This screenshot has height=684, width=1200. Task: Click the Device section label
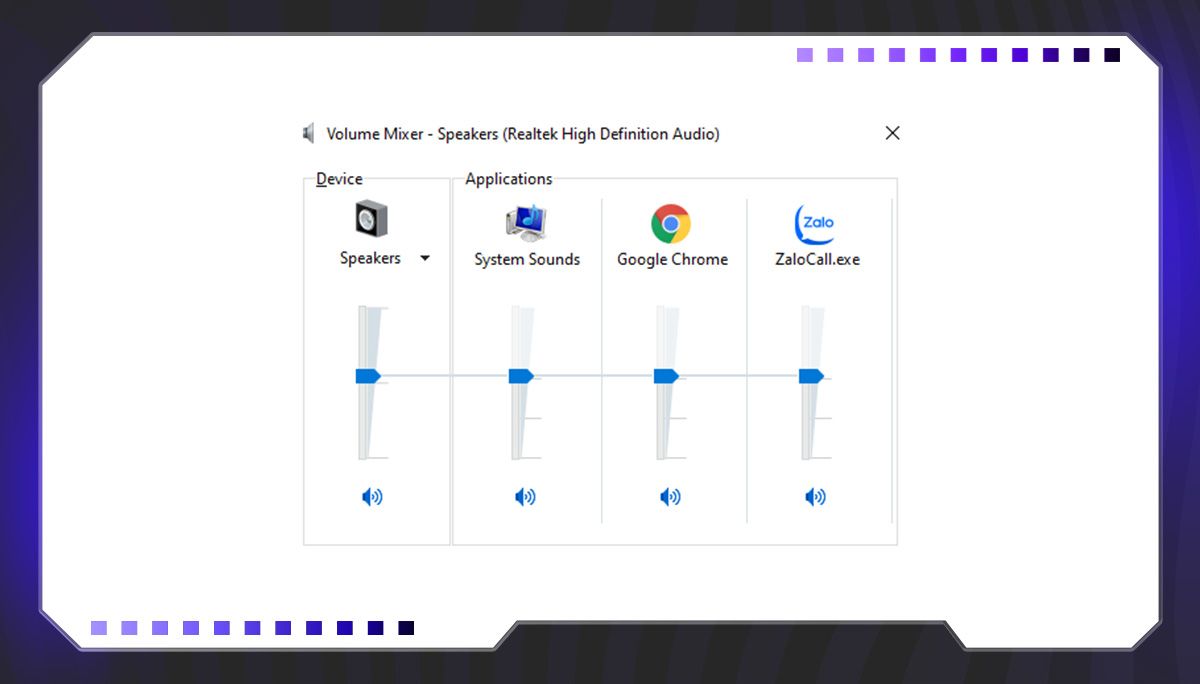tap(336, 178)
